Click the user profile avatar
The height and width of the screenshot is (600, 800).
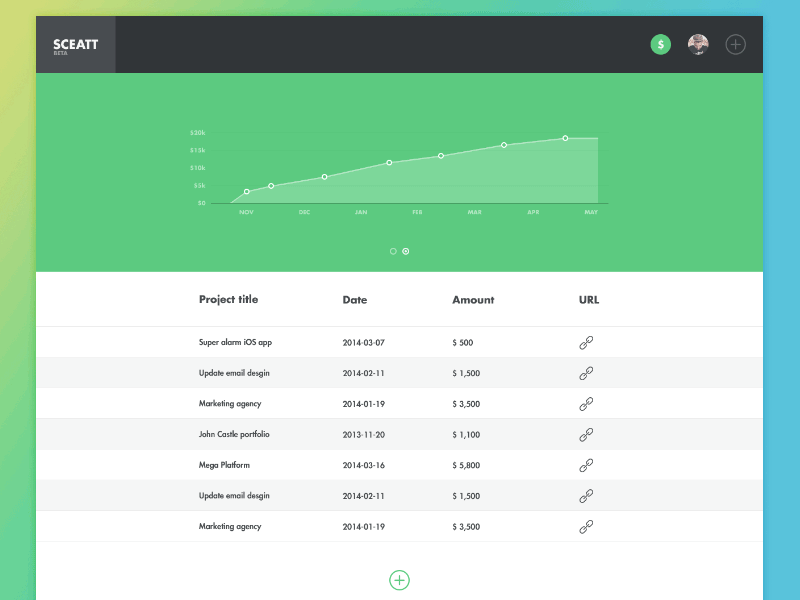click(x=697, y=44)
